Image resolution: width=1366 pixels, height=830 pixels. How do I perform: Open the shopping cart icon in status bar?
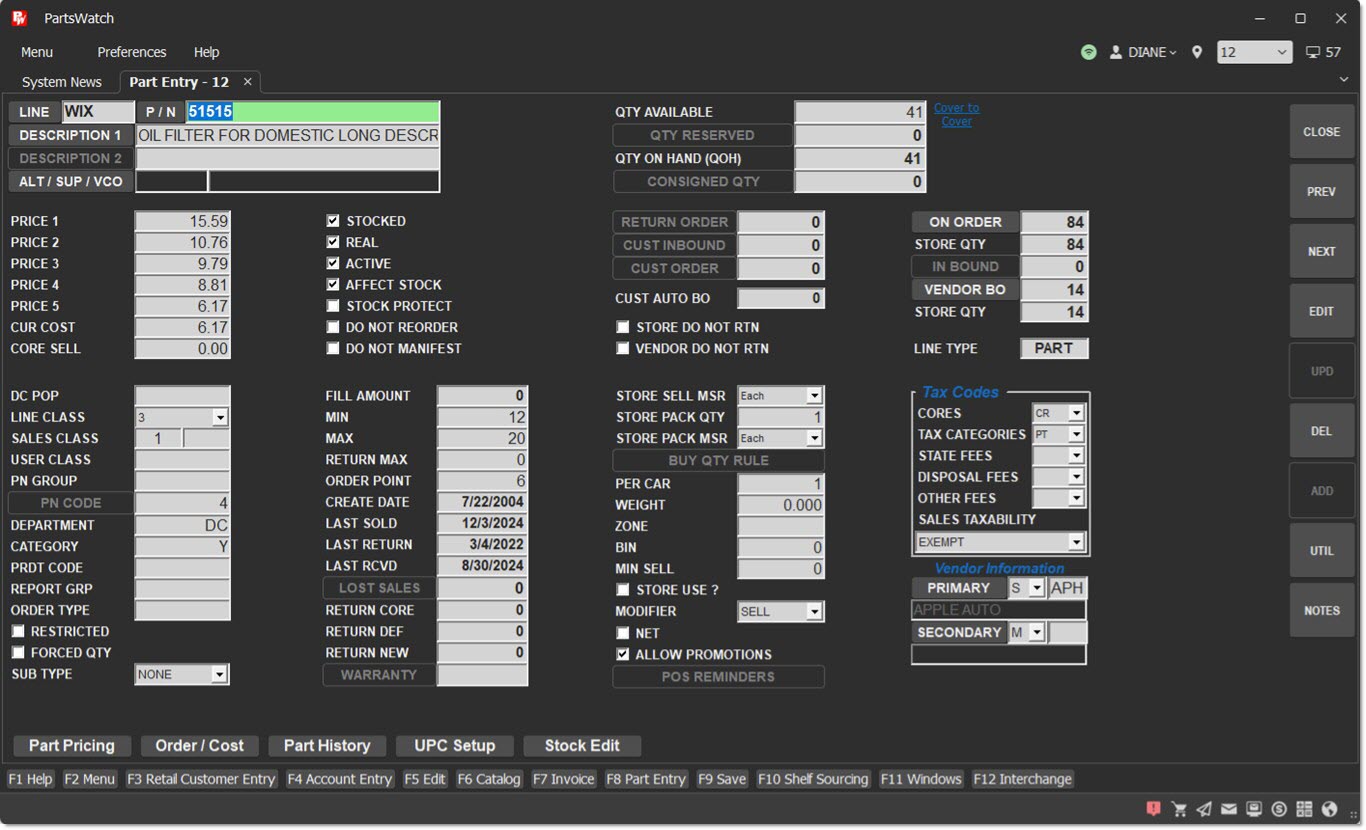pos(1179,809)
